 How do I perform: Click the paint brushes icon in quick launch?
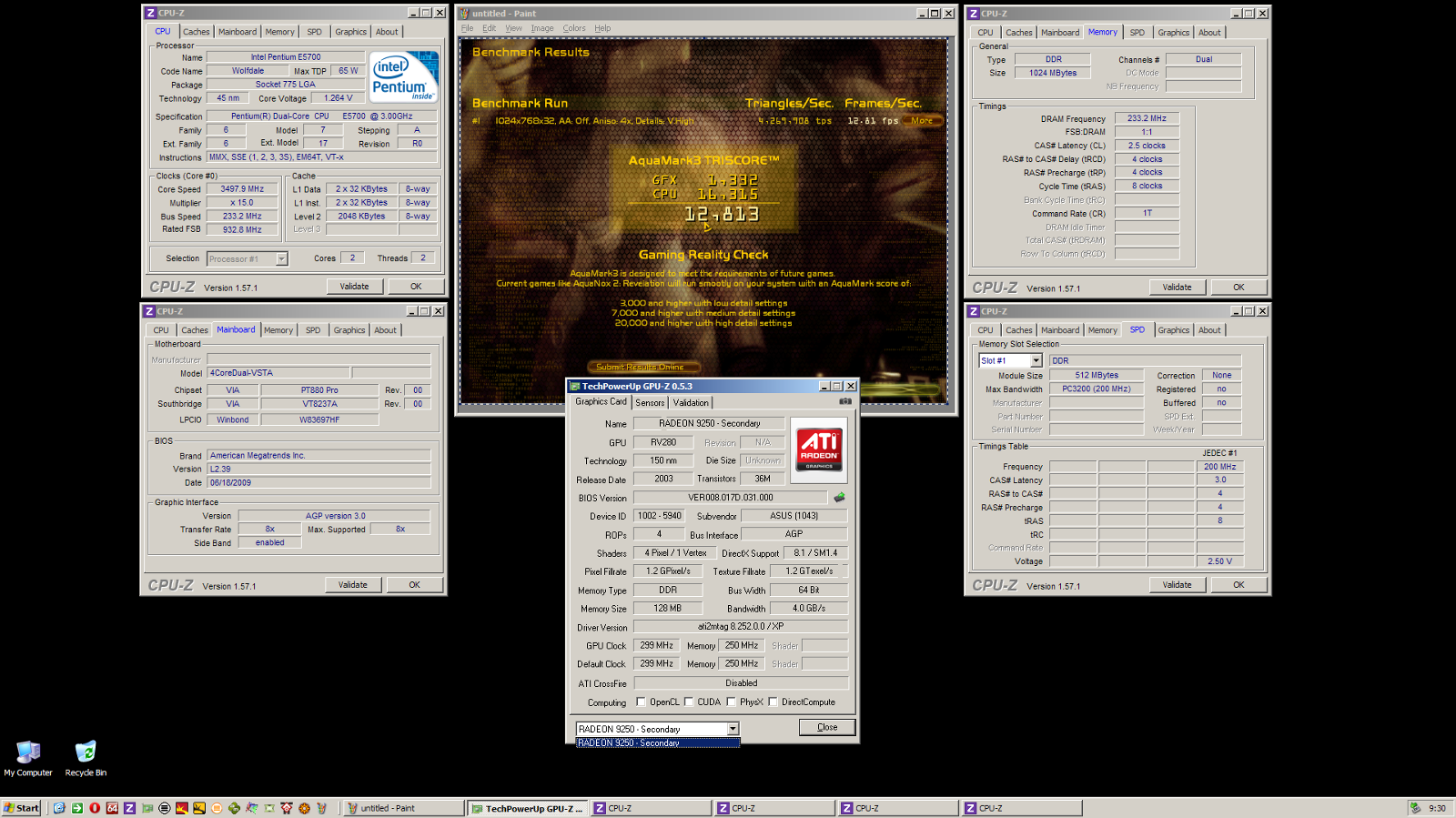tap(321, 808)
